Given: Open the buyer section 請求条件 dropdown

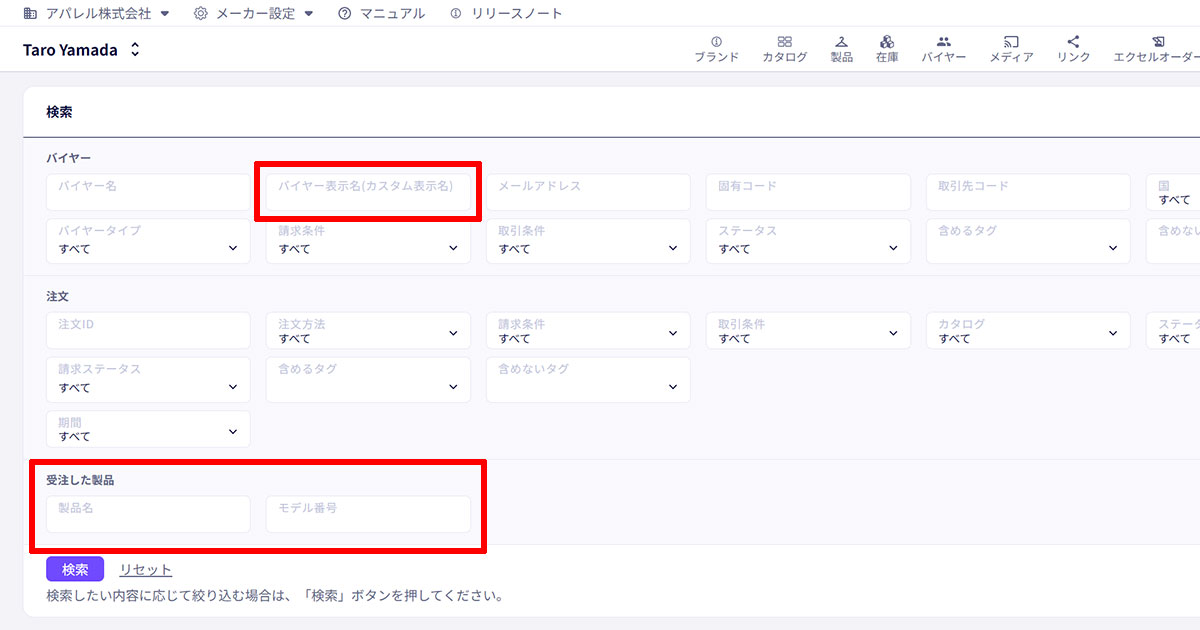Looking at the screenshot, I should pos(368,241).
